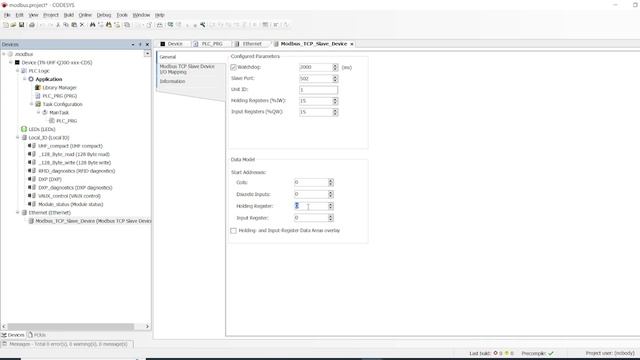
Task: Open the Project menu
Action: 51,15
